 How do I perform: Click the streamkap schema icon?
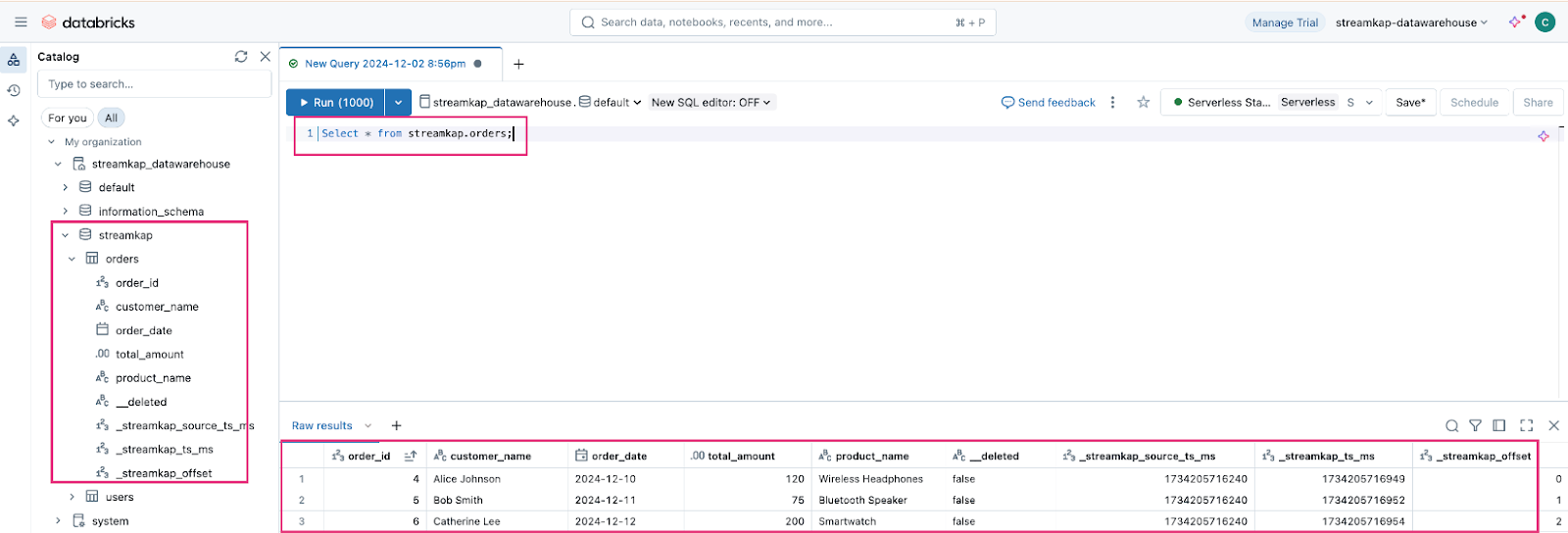point(85,235)
